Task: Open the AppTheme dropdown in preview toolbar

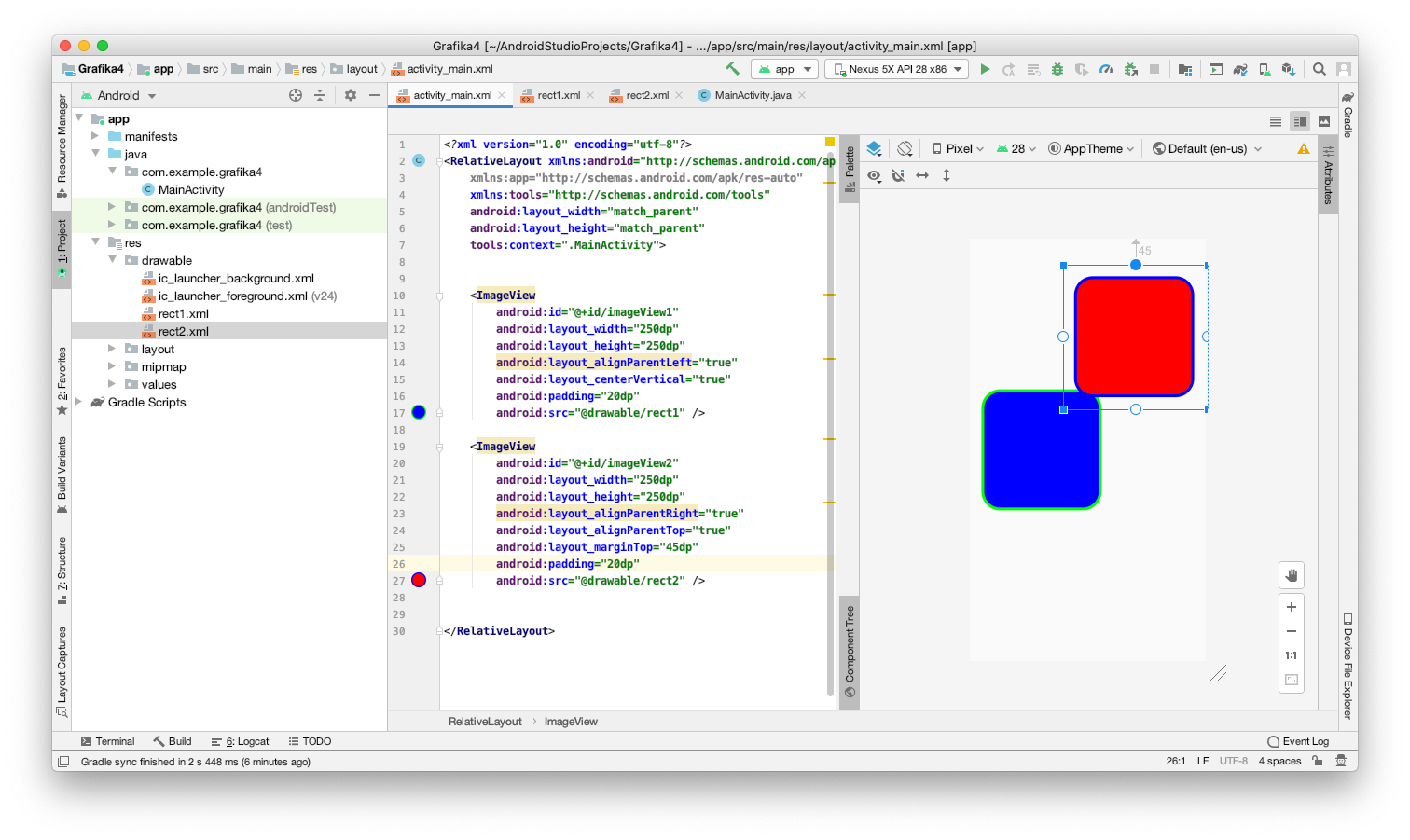Action: [x=1091, y=148]
